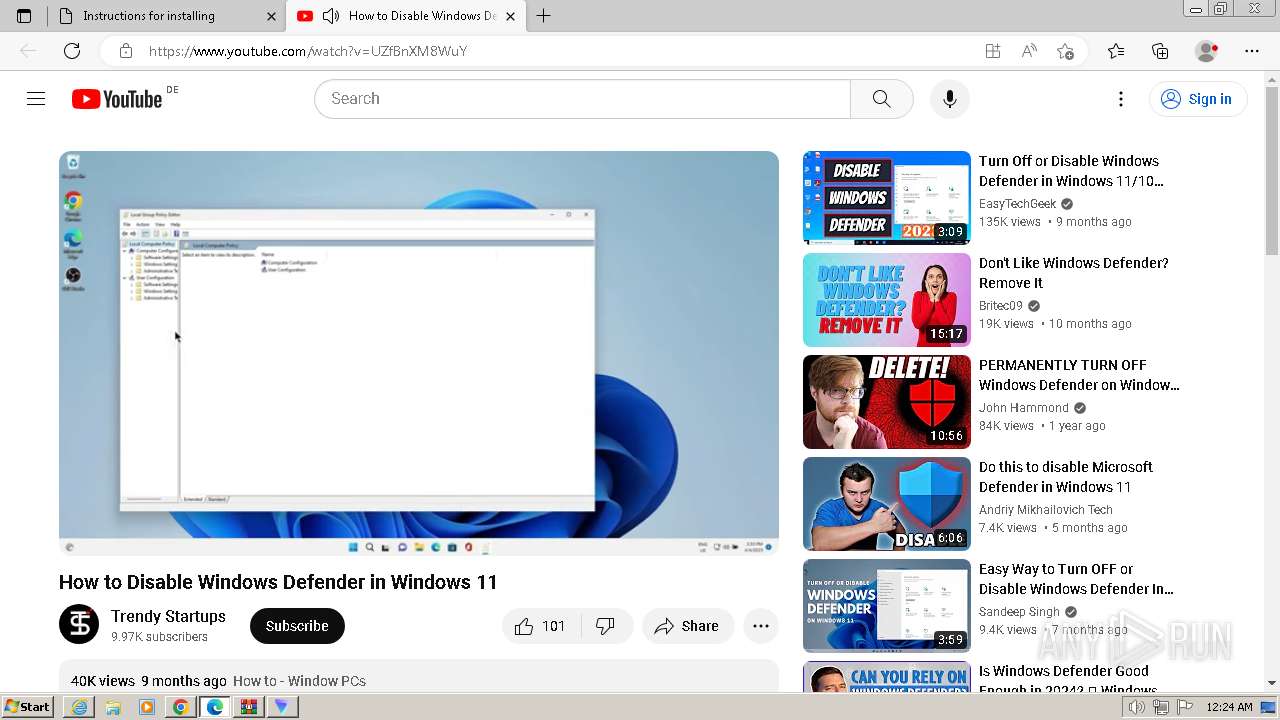Open Edge settings and more menu

(x=1252, y=51)
